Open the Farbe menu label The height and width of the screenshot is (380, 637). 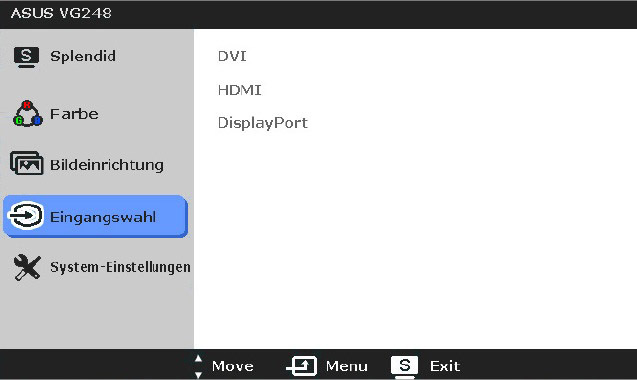coord(74,114)
